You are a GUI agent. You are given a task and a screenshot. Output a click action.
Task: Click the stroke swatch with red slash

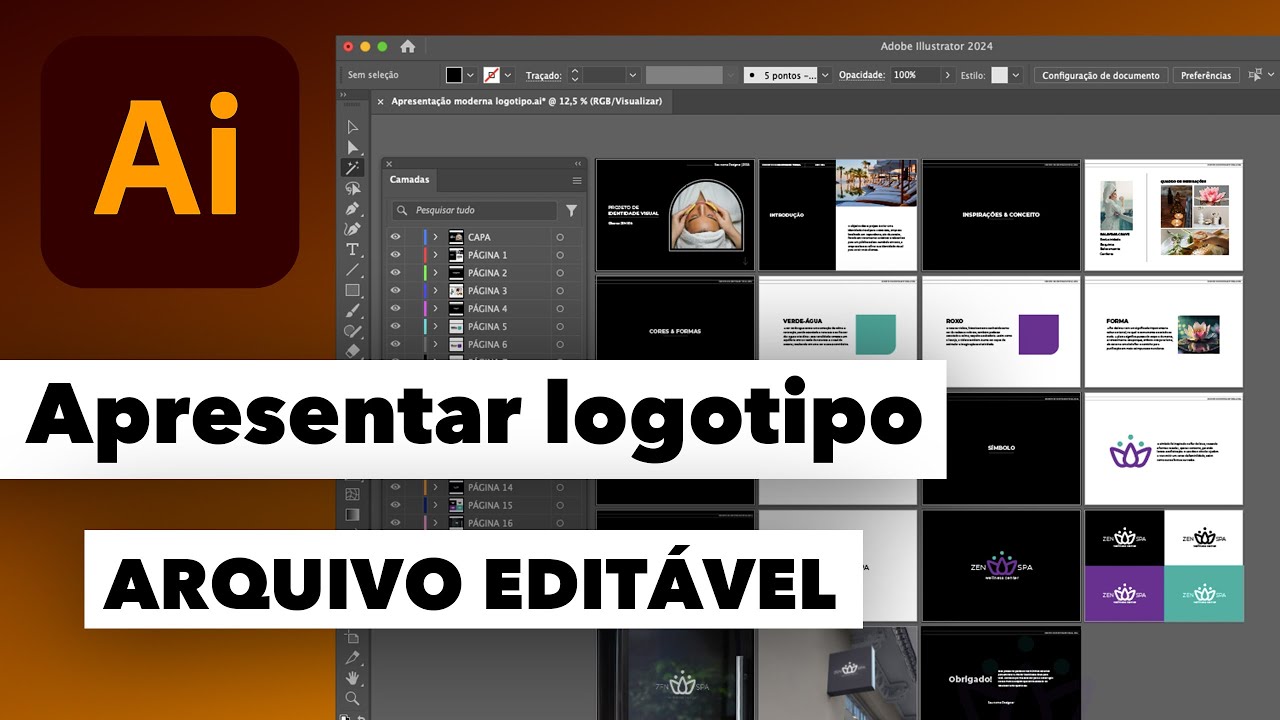491,75
